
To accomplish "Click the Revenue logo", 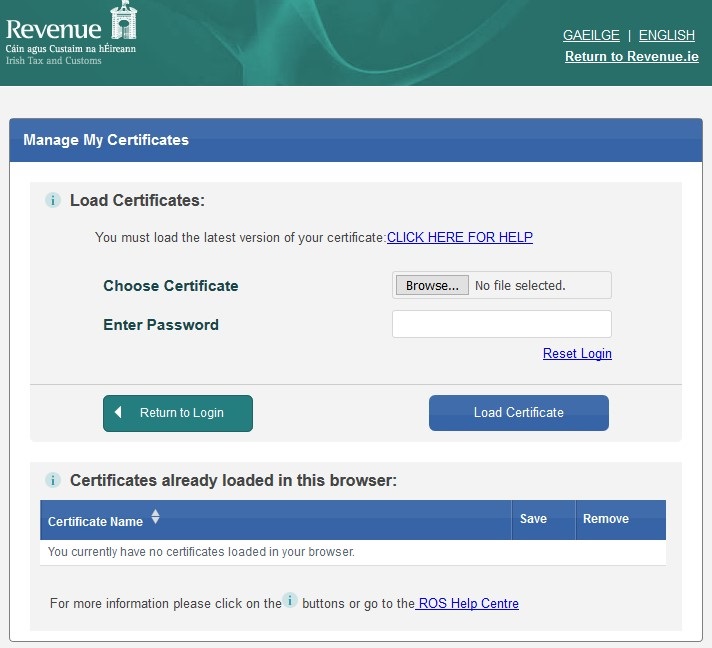I will pos(71,33).
